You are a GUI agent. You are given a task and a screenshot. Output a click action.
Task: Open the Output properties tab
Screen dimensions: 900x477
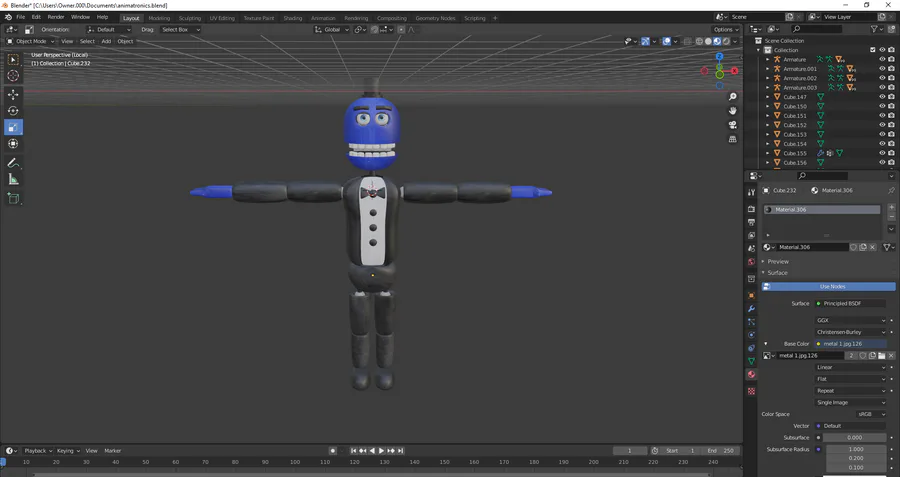click(x=751, y=222)
